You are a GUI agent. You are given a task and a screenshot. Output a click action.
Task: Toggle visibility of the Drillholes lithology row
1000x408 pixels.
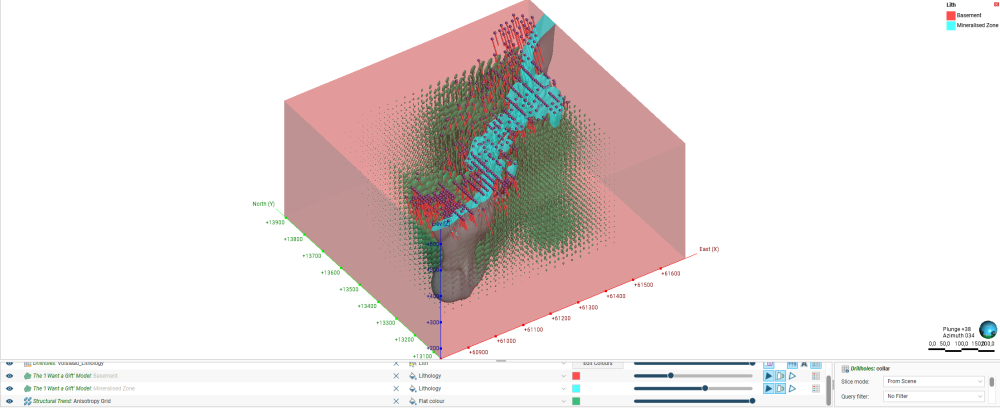coord(9,363)
